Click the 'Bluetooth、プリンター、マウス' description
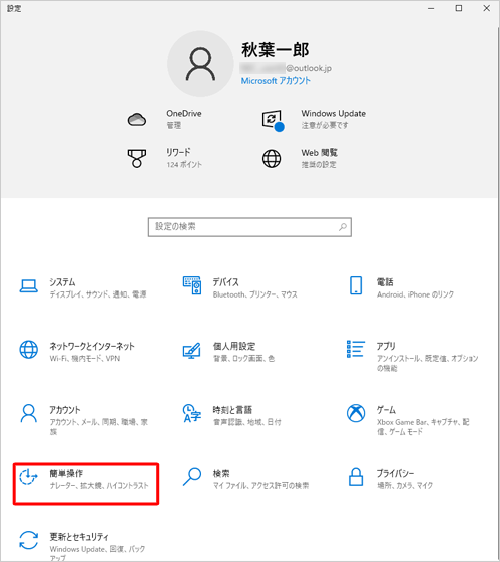The width and height of the screenshot is (500, 562). (x=255, y=295)
